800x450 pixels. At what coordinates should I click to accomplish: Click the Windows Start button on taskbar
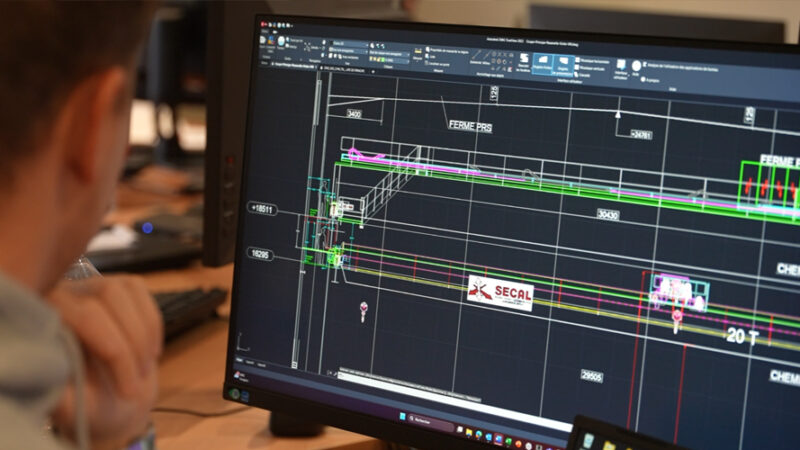402,416
